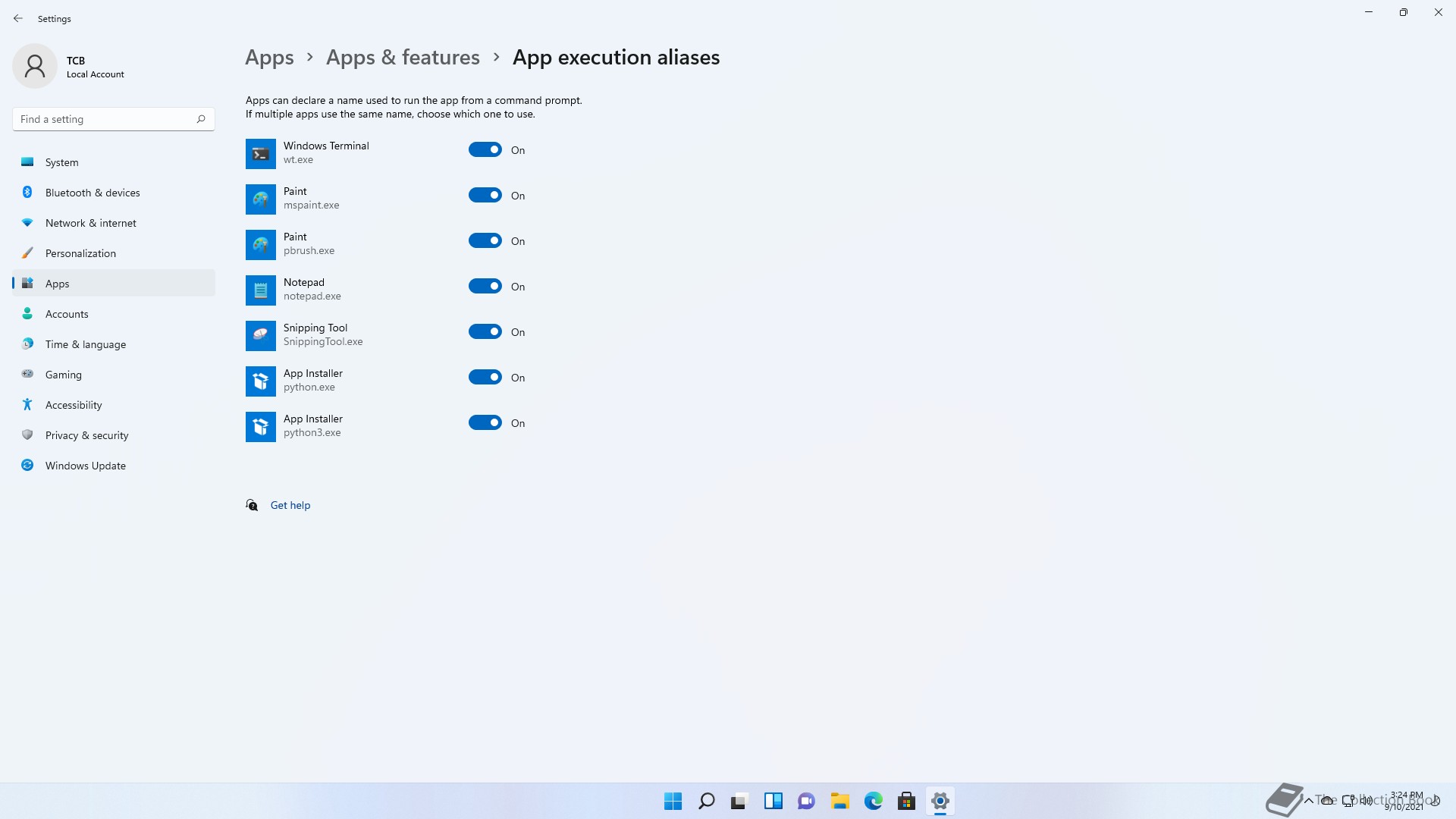Viewport: 1456px width, 819px height.
Task: Click the search magnifier in Find a setting
Action: click(x=201, y=119)
